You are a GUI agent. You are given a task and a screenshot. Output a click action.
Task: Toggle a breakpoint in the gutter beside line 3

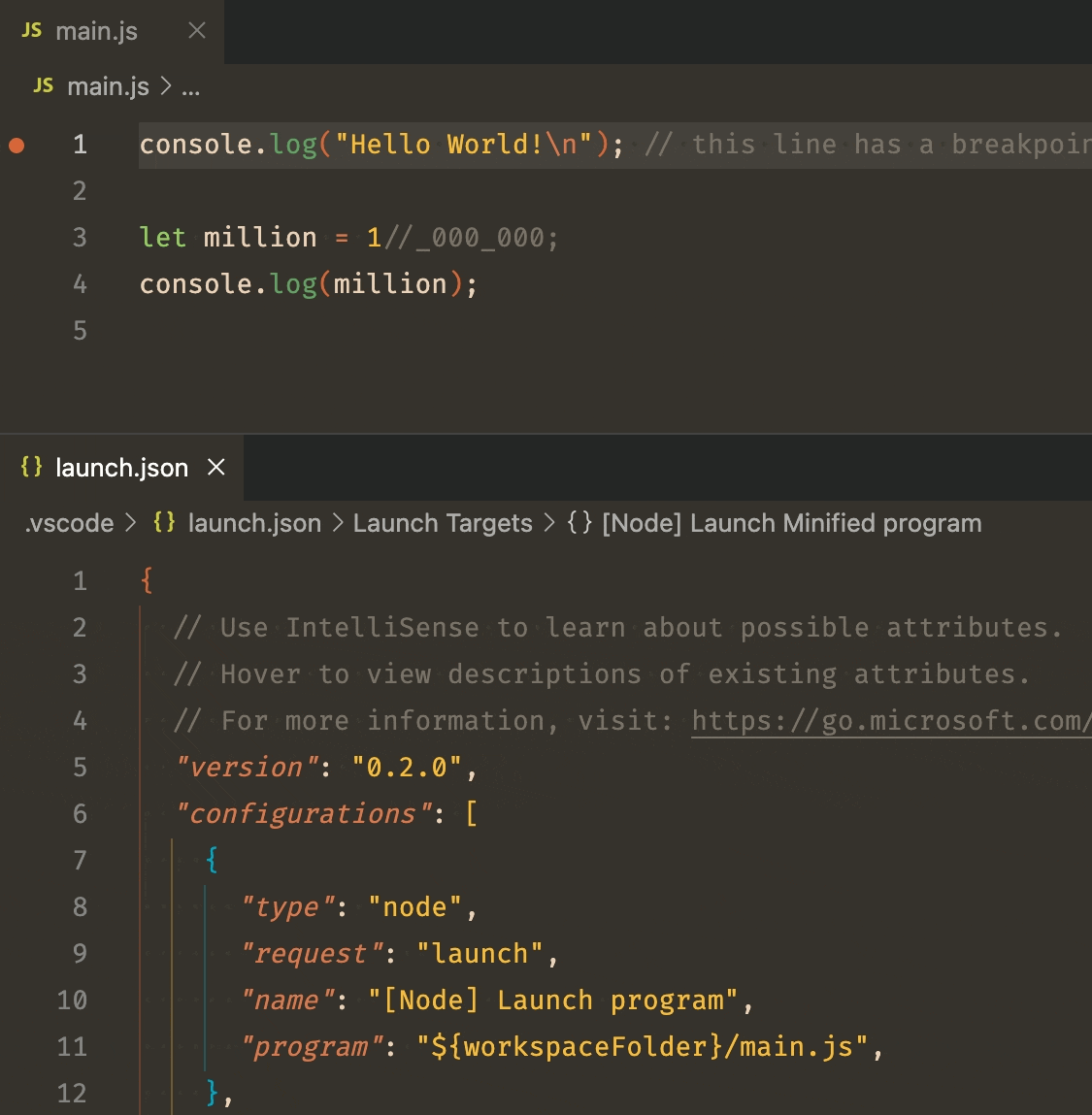click(16, 237)
